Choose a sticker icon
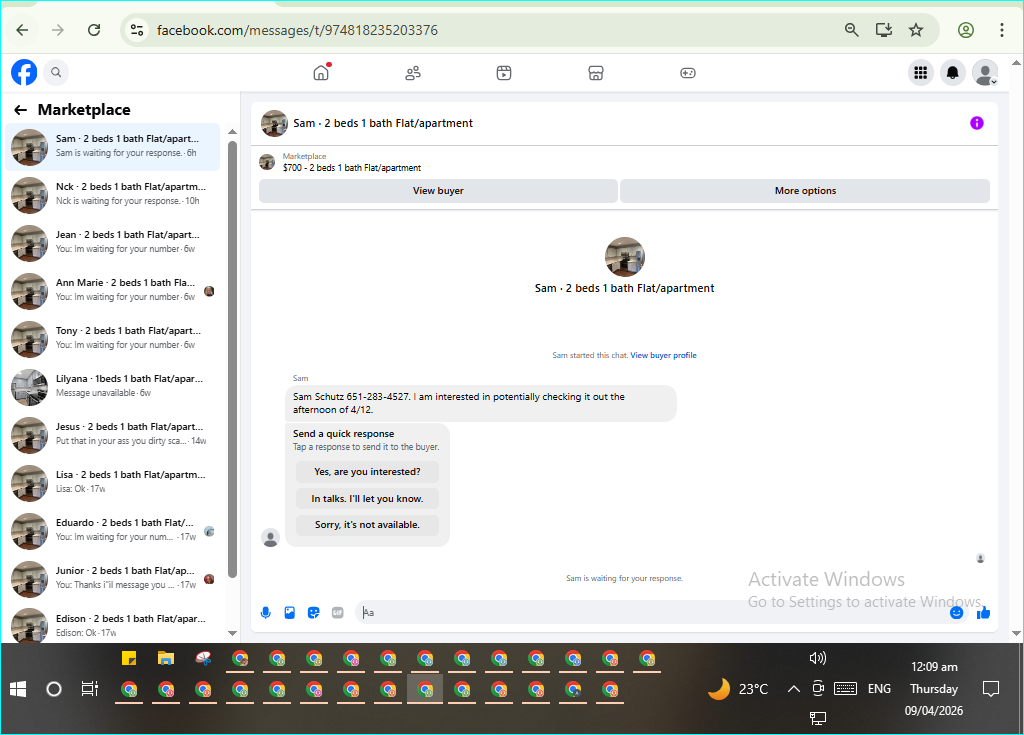The image size is (1024, 735). click(x=313, y=612)
